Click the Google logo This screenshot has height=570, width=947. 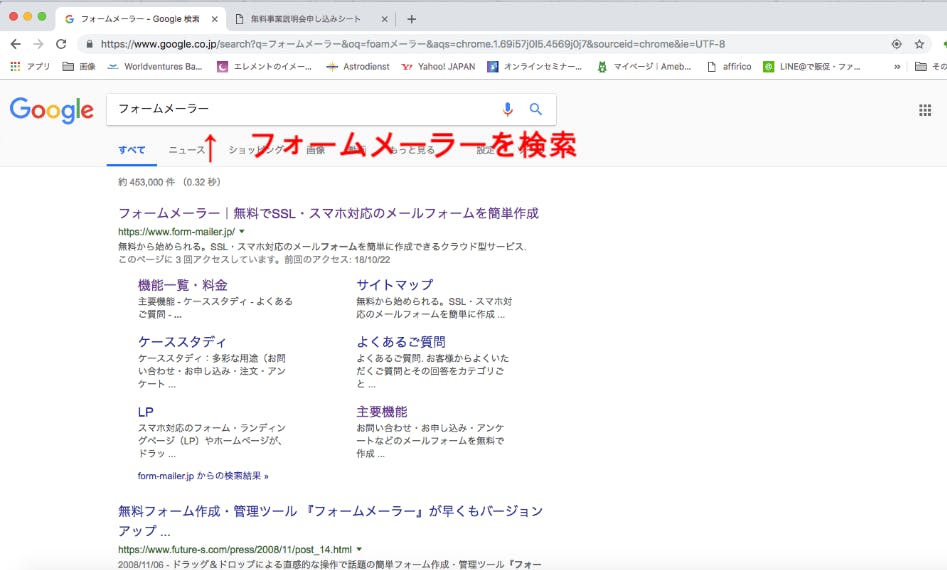pyautogui.click(x=51, y=110)
